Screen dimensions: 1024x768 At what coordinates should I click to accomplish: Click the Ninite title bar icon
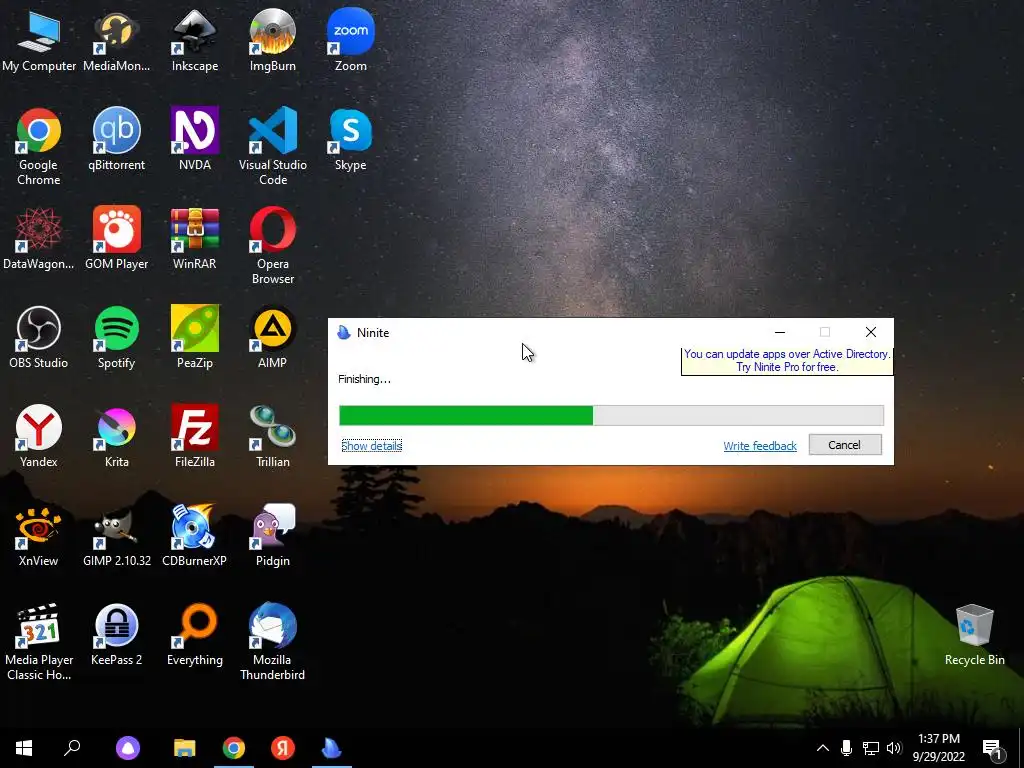344,332
